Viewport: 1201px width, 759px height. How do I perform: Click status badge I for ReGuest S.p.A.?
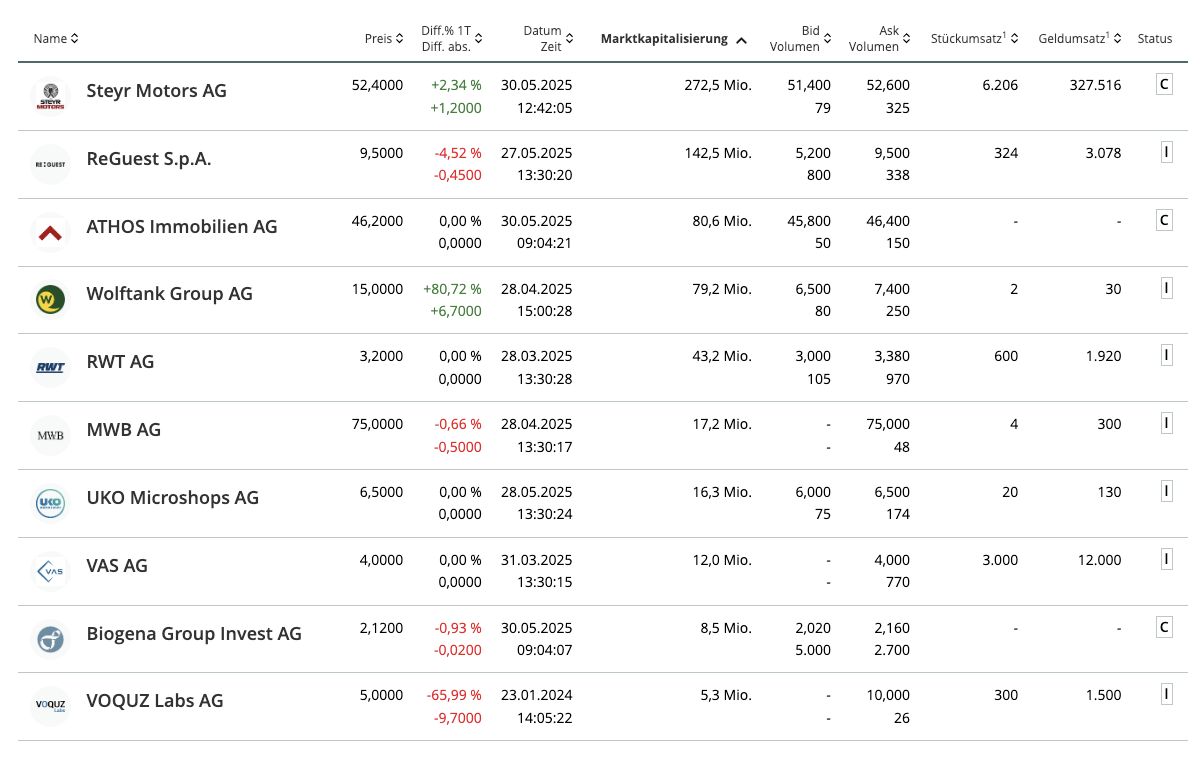pyautogui.click(x=1166, y=153)
